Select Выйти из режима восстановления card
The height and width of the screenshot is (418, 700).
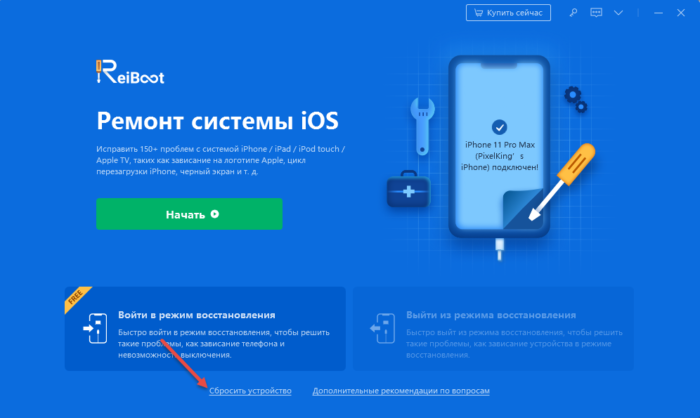[x=493, y=329]
